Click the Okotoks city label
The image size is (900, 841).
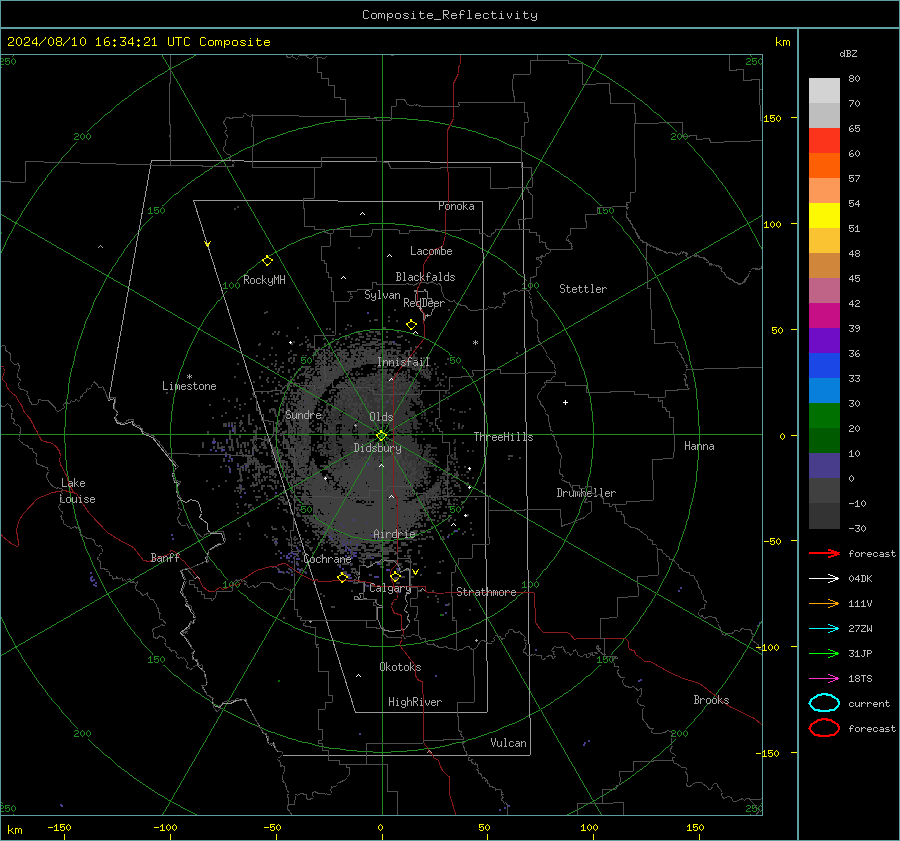click(400, 667)
